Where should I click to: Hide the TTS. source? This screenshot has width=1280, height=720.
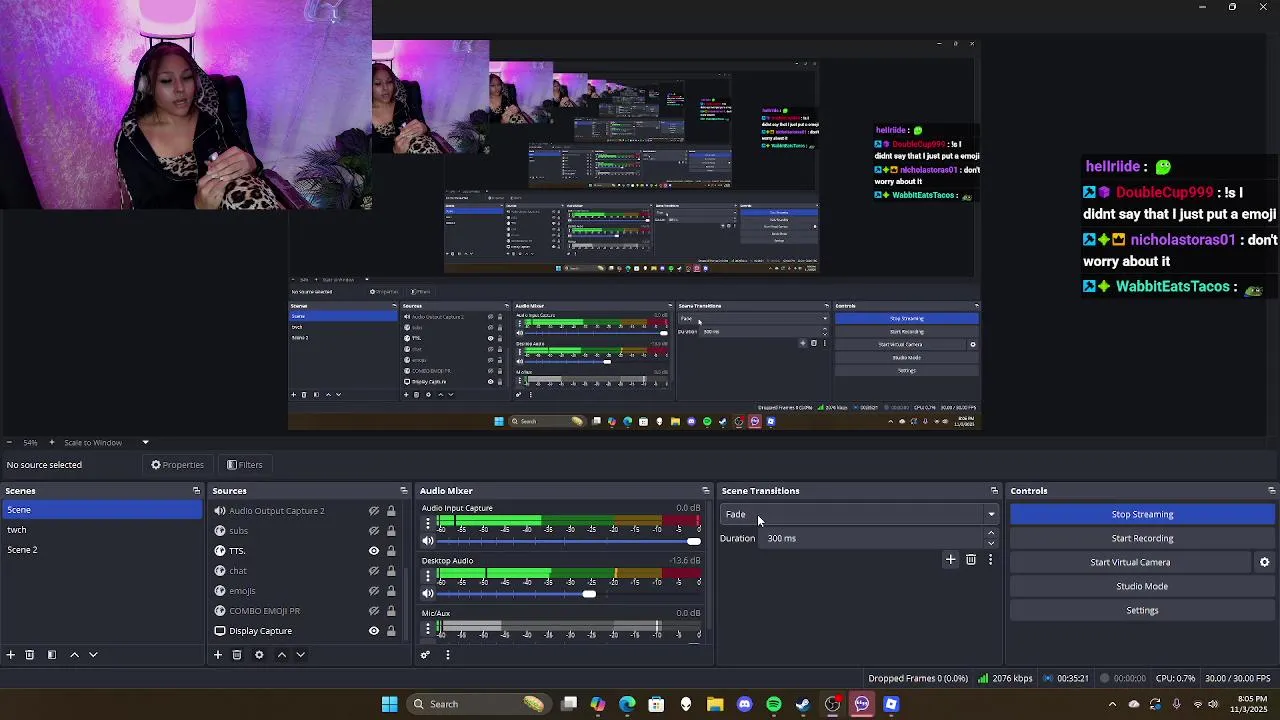[x=374, y=551]
